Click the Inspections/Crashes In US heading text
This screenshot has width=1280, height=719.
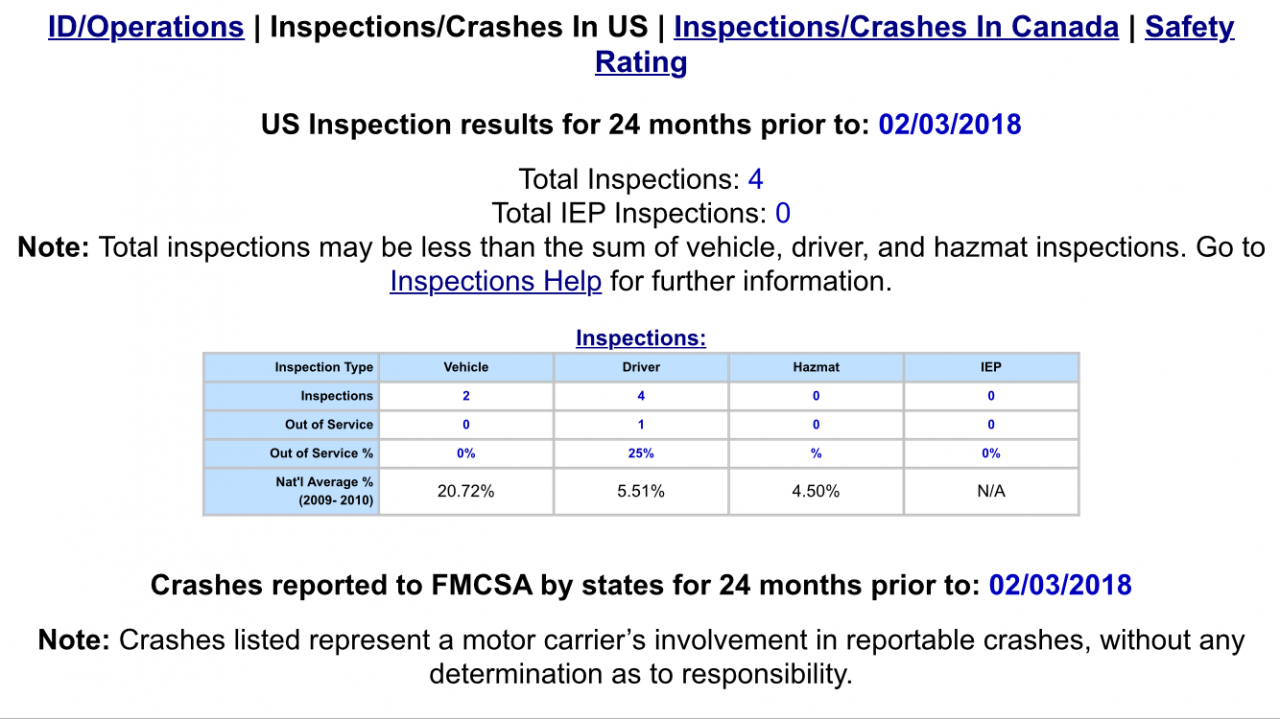(x=458, y=27)
